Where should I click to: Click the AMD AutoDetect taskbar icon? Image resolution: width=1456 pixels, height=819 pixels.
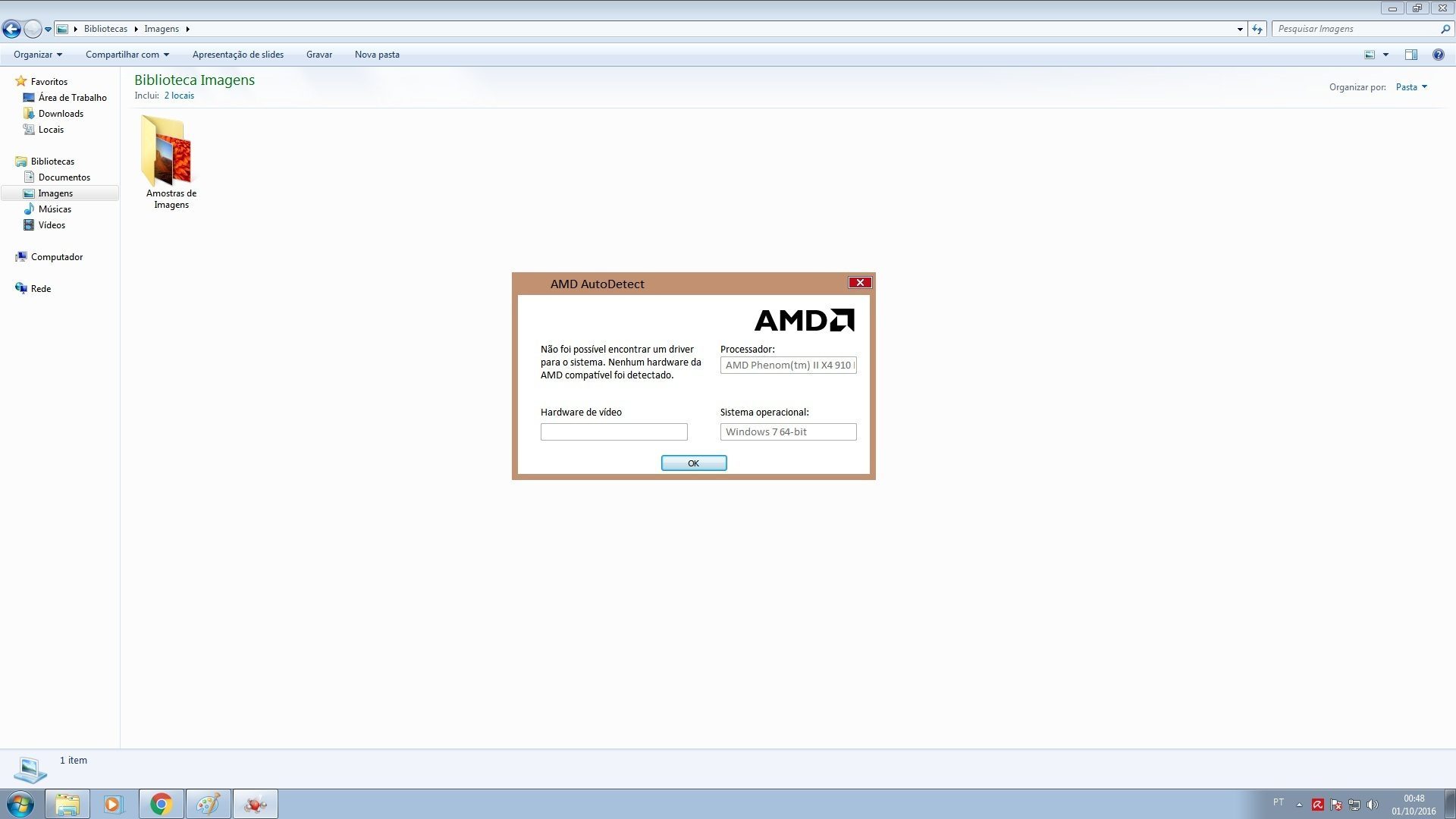(x=256, y=804)
